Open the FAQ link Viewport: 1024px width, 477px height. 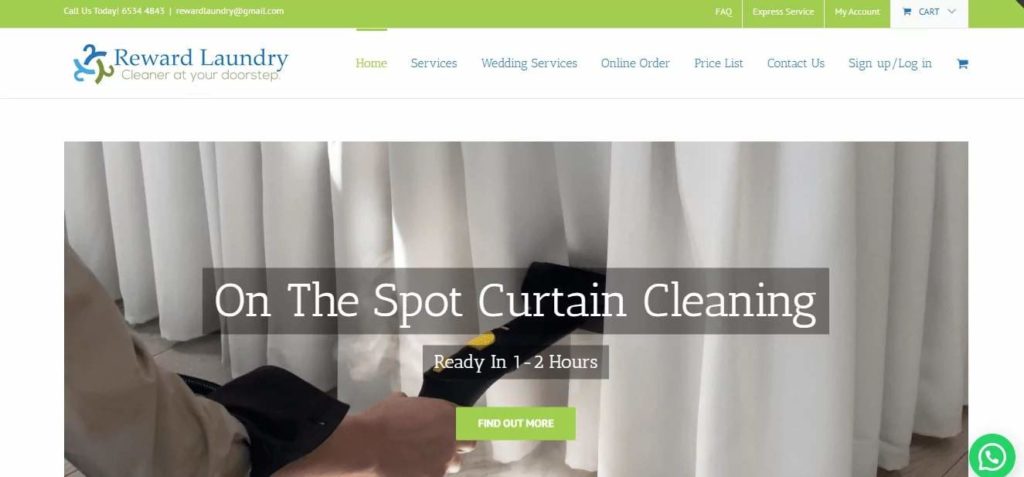[724, 12]
